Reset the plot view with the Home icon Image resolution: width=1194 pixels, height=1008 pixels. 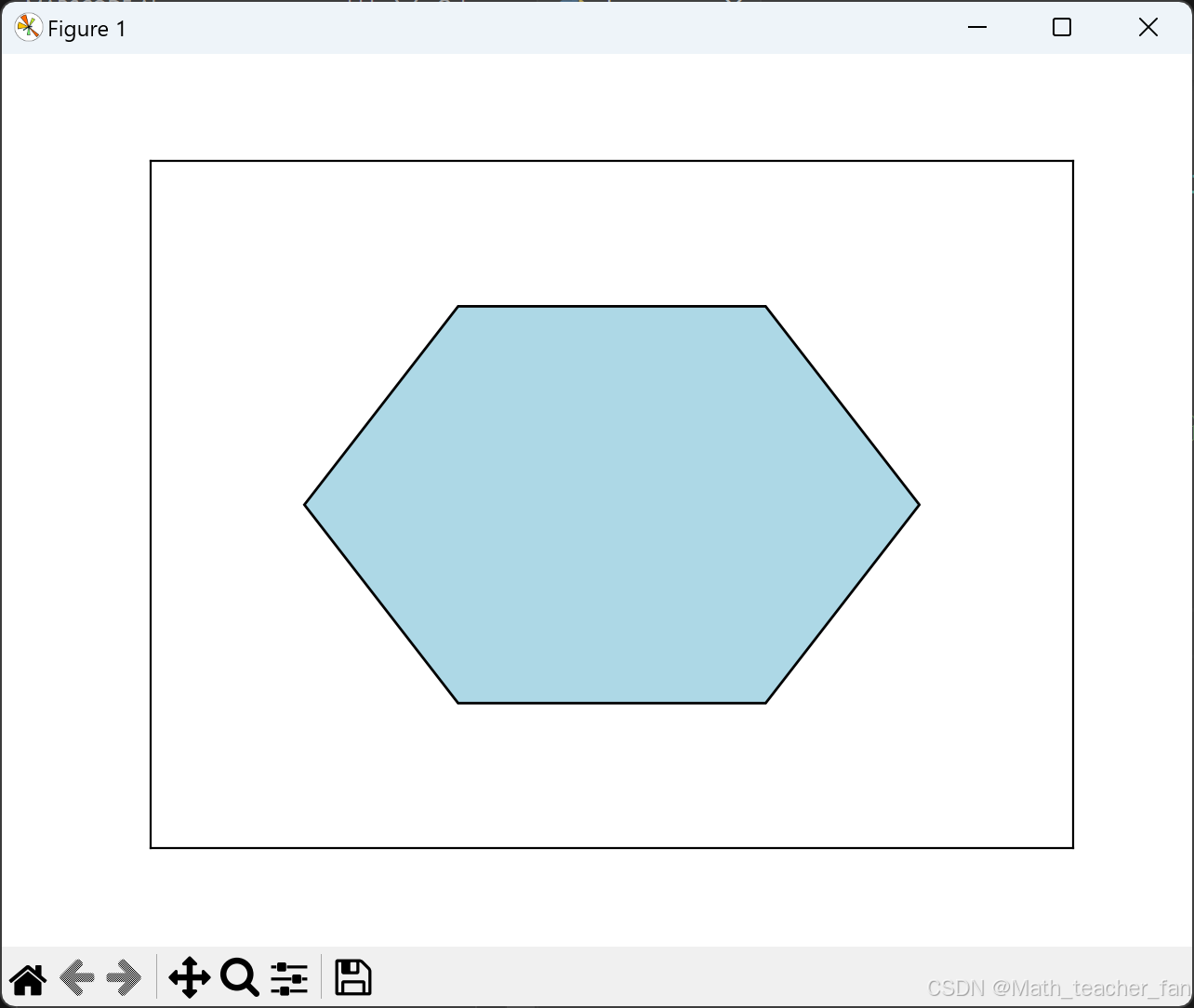28,978
